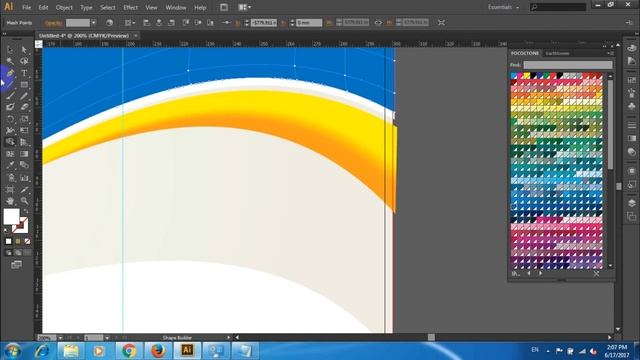Load next swatch library
Image resolution: width=640 pixels, height=360 pixels.
pyautogui.click(x=540, y=273)
